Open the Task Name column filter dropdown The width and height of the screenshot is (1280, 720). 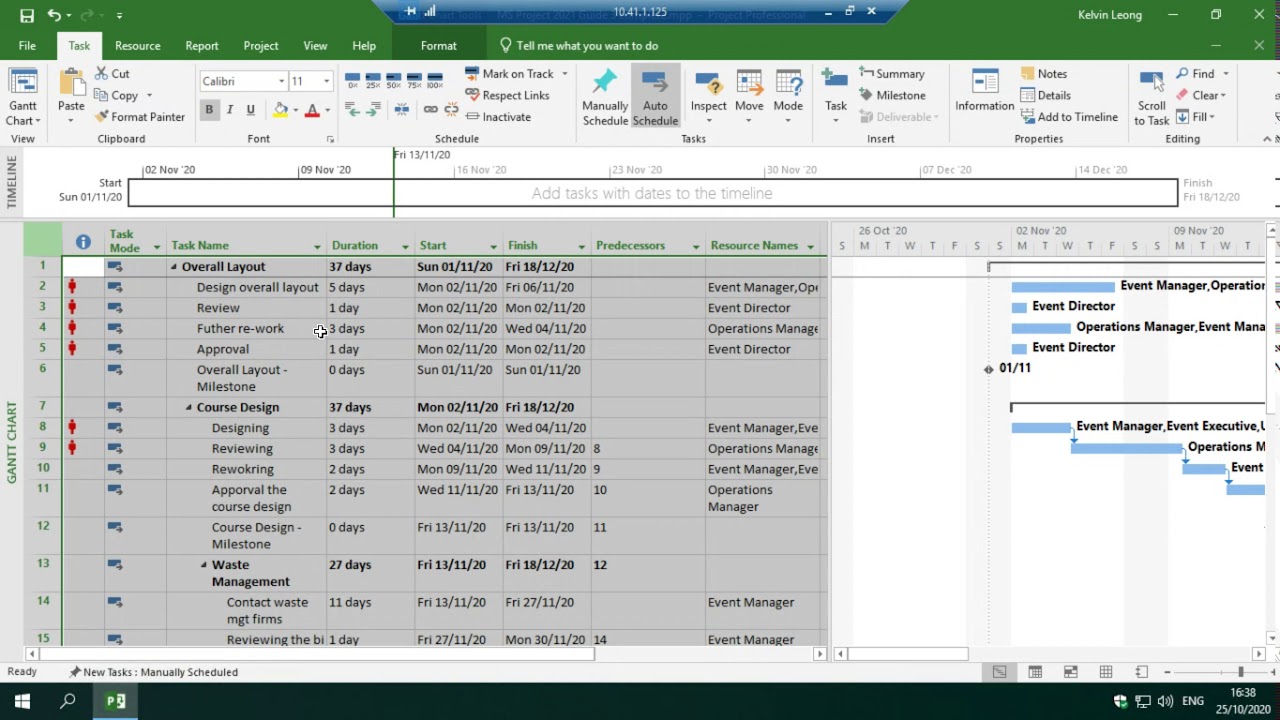[317, 247]
